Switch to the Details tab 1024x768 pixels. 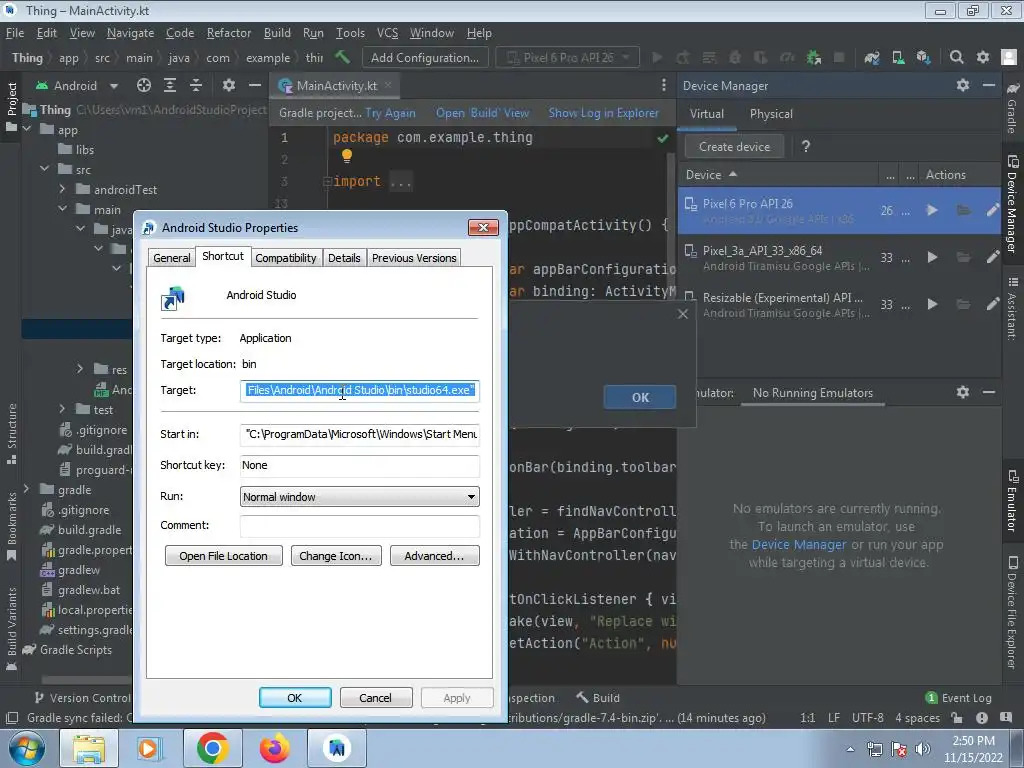point(344,258)
